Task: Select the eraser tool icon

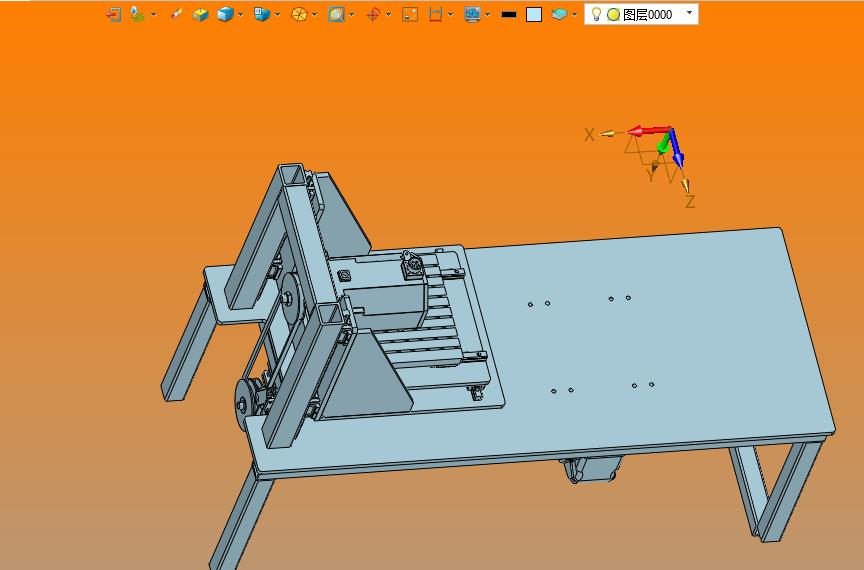Action: click(176, 14)
